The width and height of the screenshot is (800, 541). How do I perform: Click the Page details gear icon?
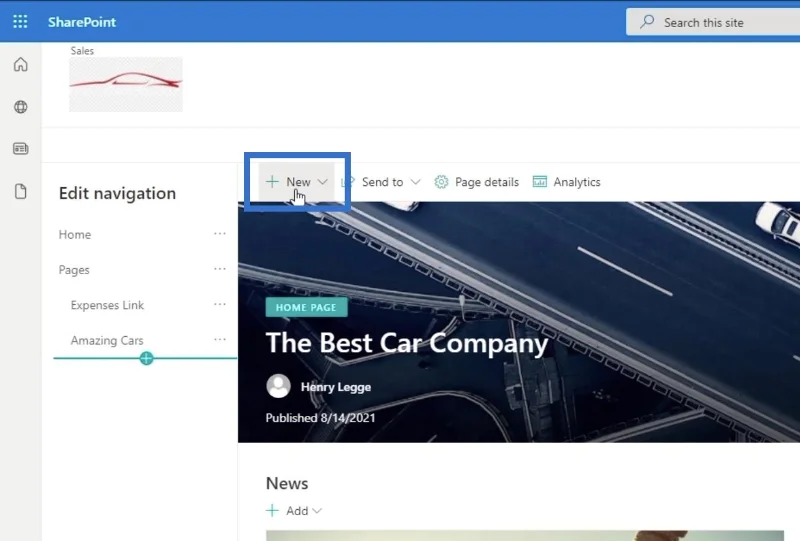441,182
